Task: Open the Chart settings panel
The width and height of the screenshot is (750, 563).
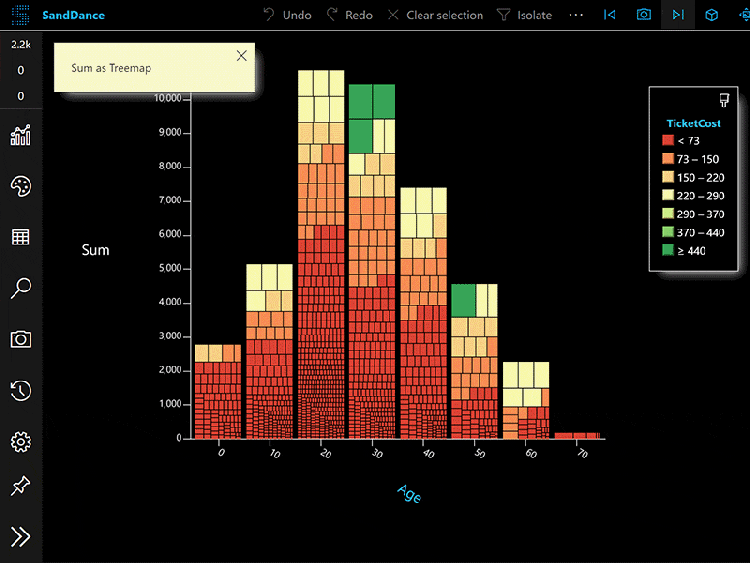Action: [20, 136]
